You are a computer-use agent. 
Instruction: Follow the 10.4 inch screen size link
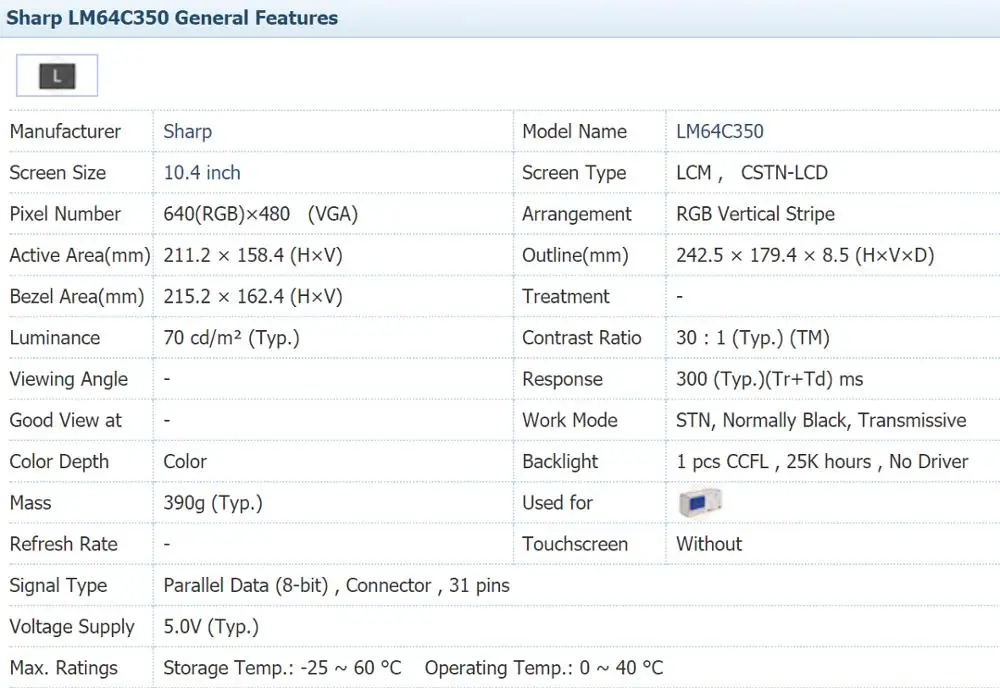[202, 173]
